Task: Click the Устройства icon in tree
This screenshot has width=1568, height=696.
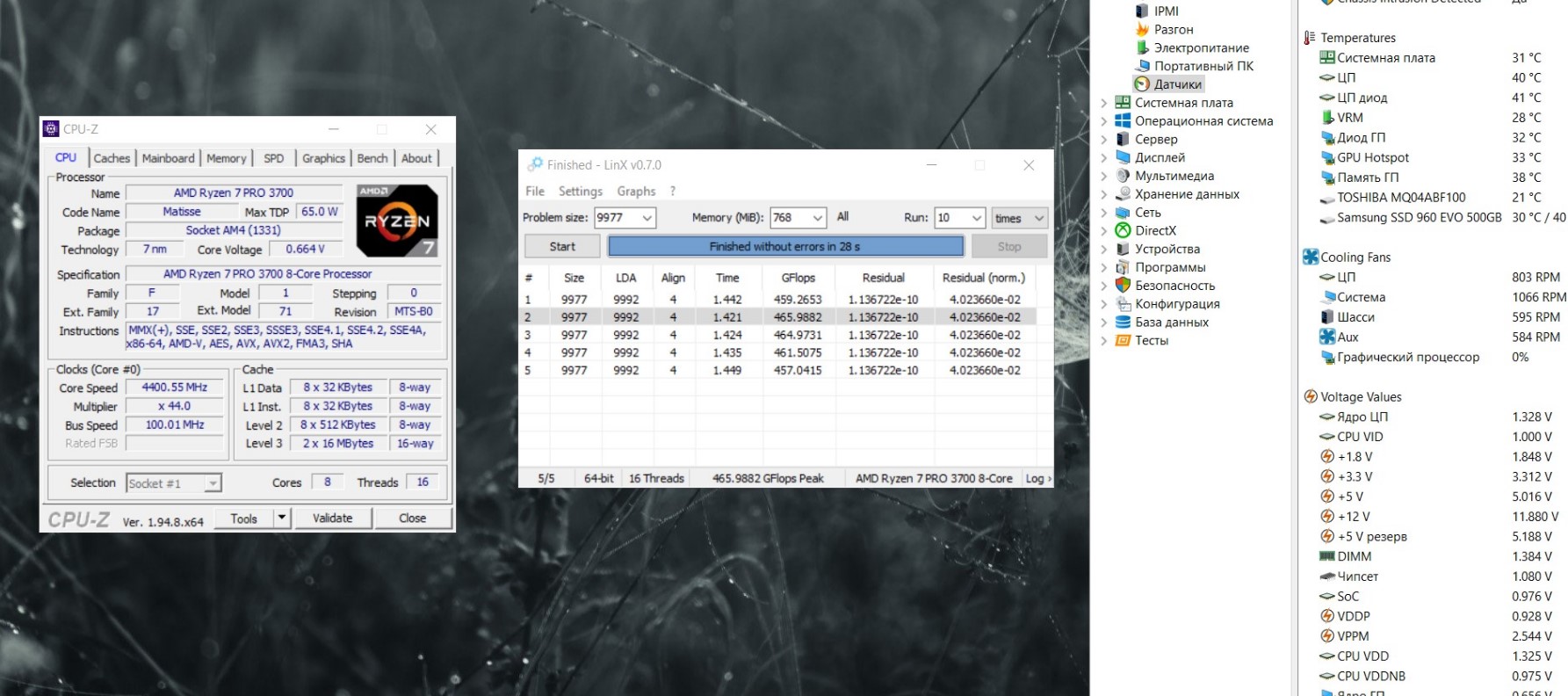Action: [x=1123, y=249]
